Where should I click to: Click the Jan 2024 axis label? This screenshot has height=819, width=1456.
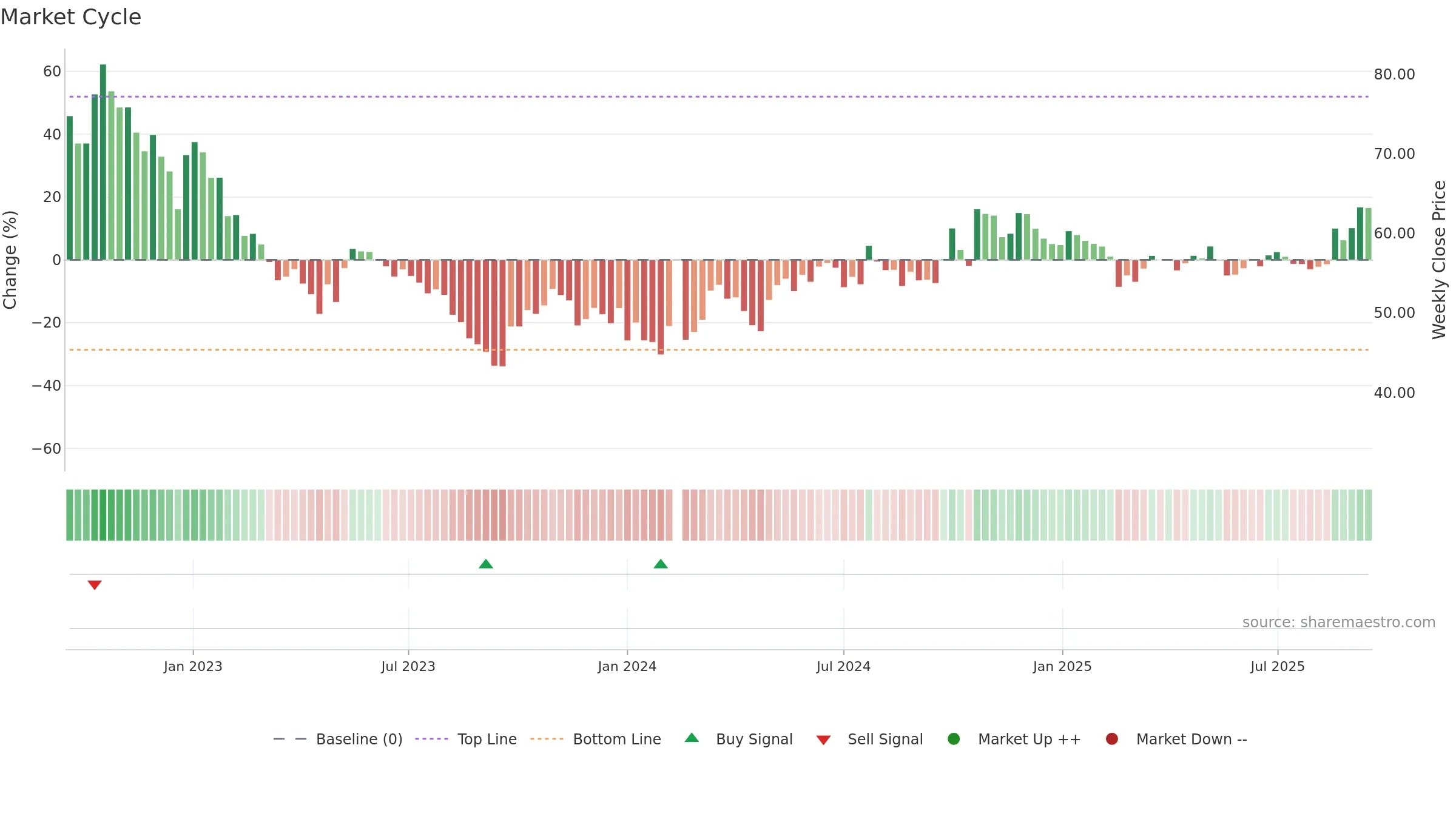click(x=627, y=666)
